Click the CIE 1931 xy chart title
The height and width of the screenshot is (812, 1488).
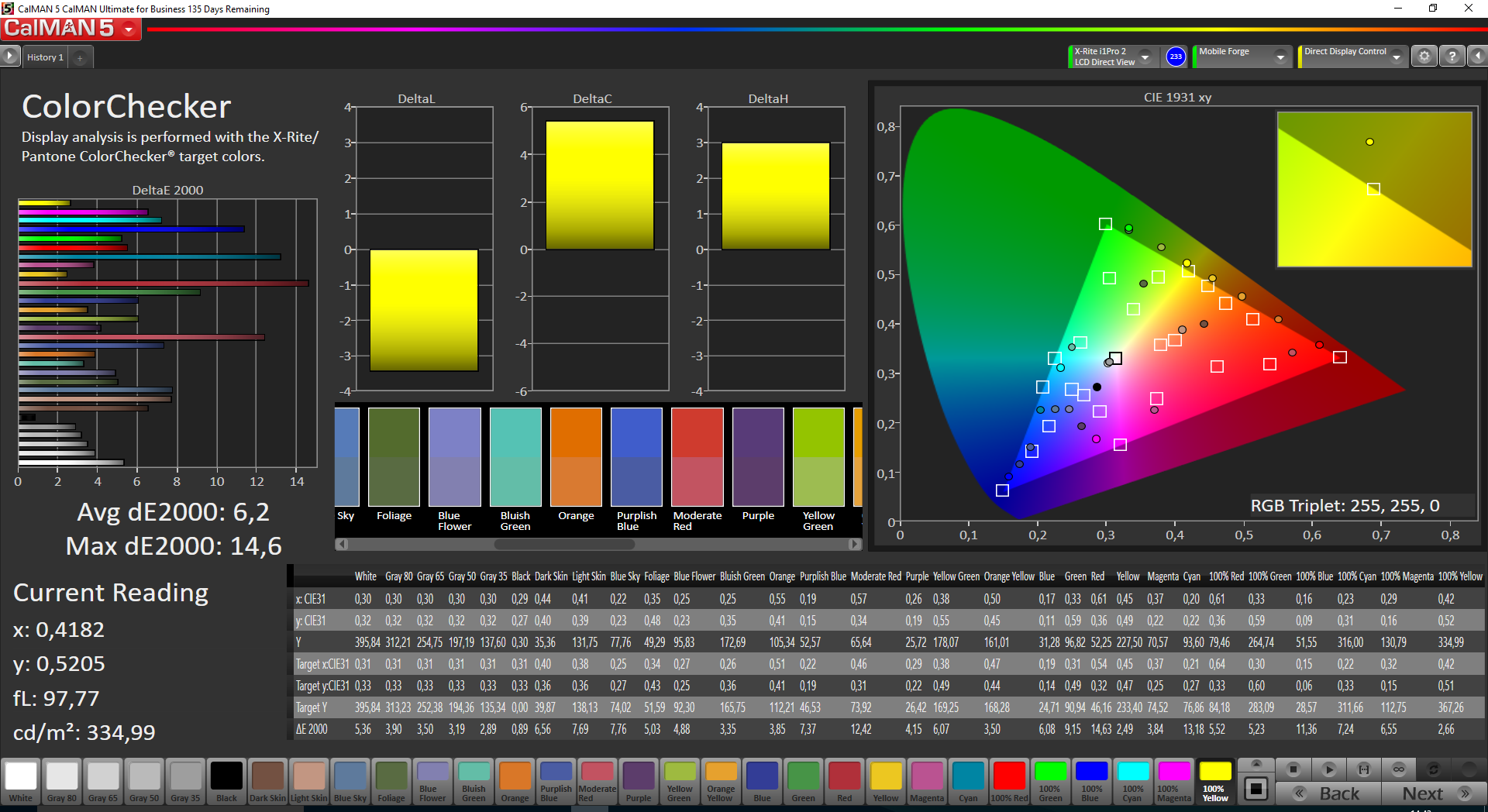click(x=1177, y=97)
